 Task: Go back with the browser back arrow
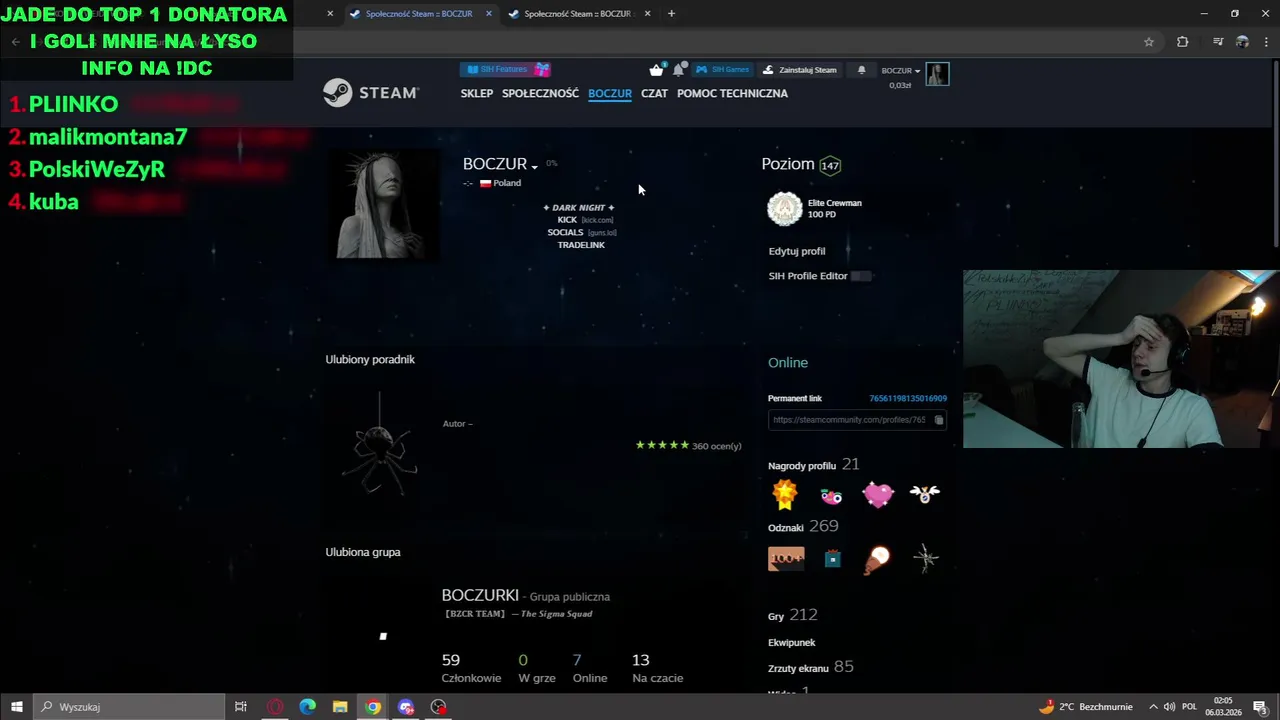[15, 42]
